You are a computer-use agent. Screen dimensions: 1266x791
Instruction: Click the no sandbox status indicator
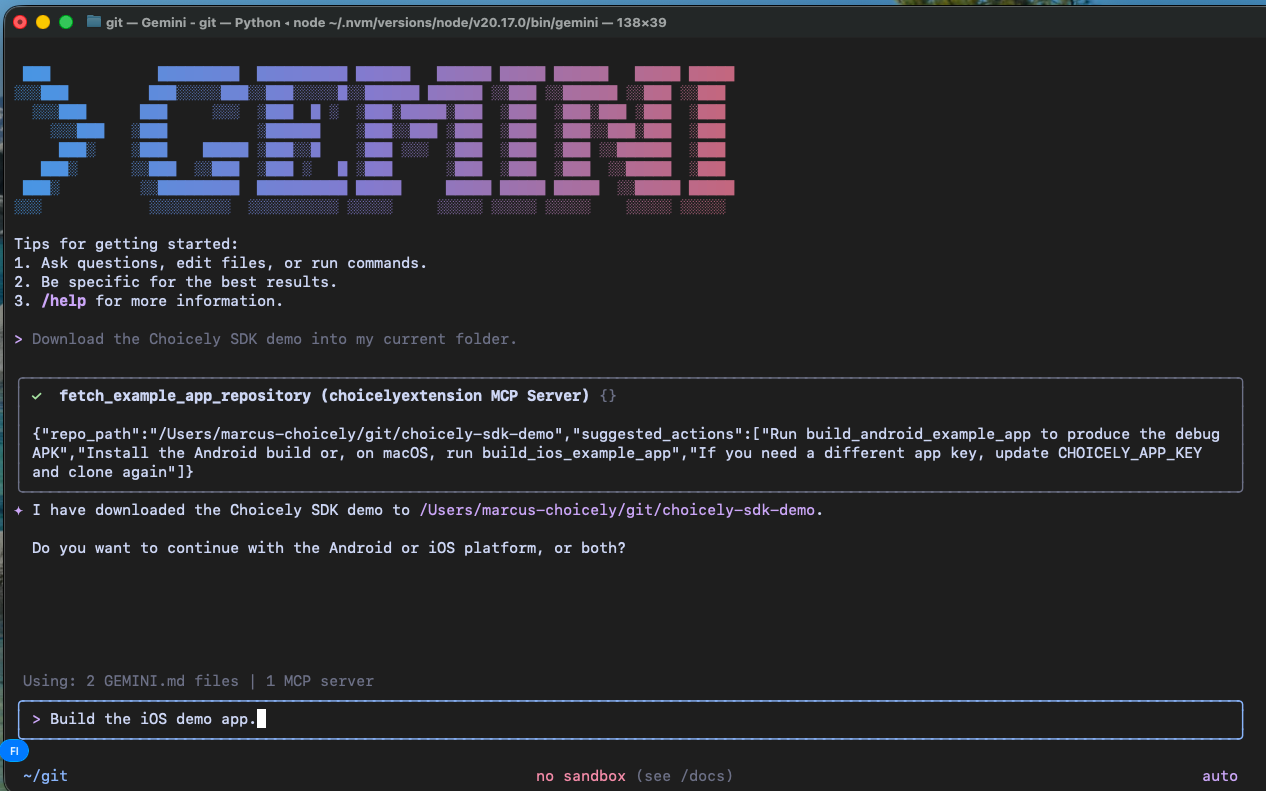pyautogui.click(x=580, y=775)
